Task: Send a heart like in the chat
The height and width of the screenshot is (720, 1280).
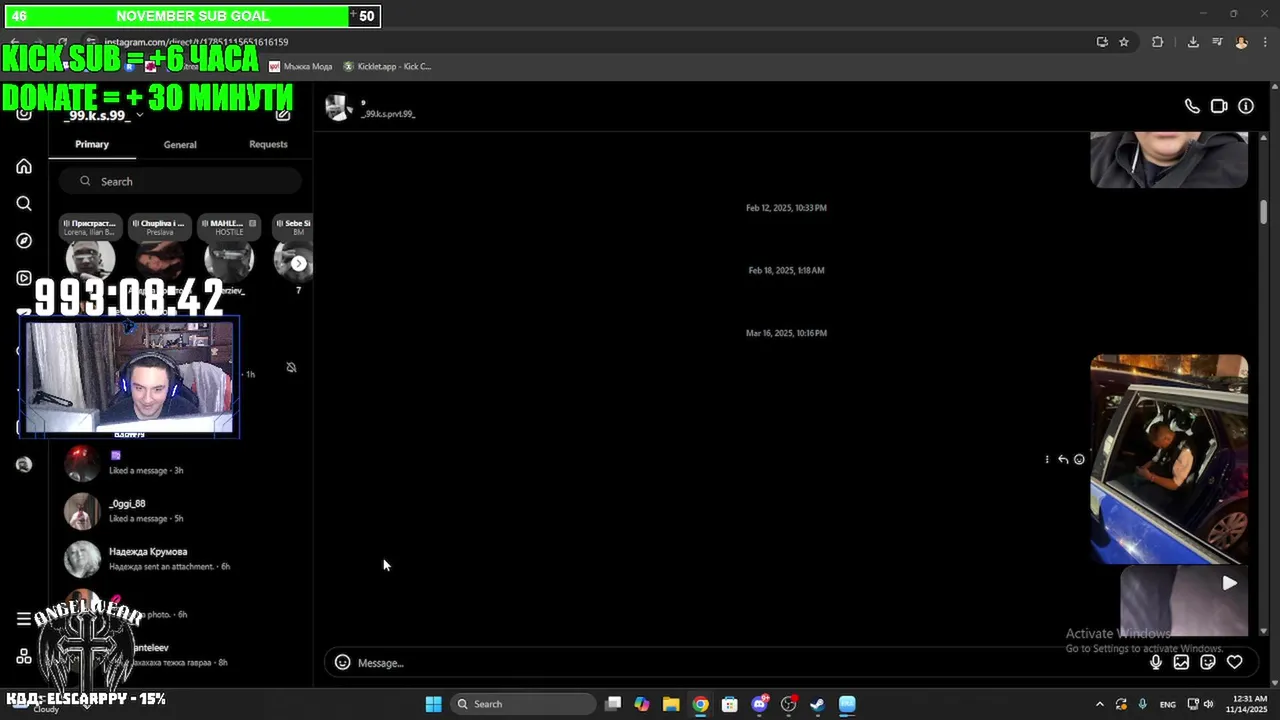Action: pos(1235,662)
